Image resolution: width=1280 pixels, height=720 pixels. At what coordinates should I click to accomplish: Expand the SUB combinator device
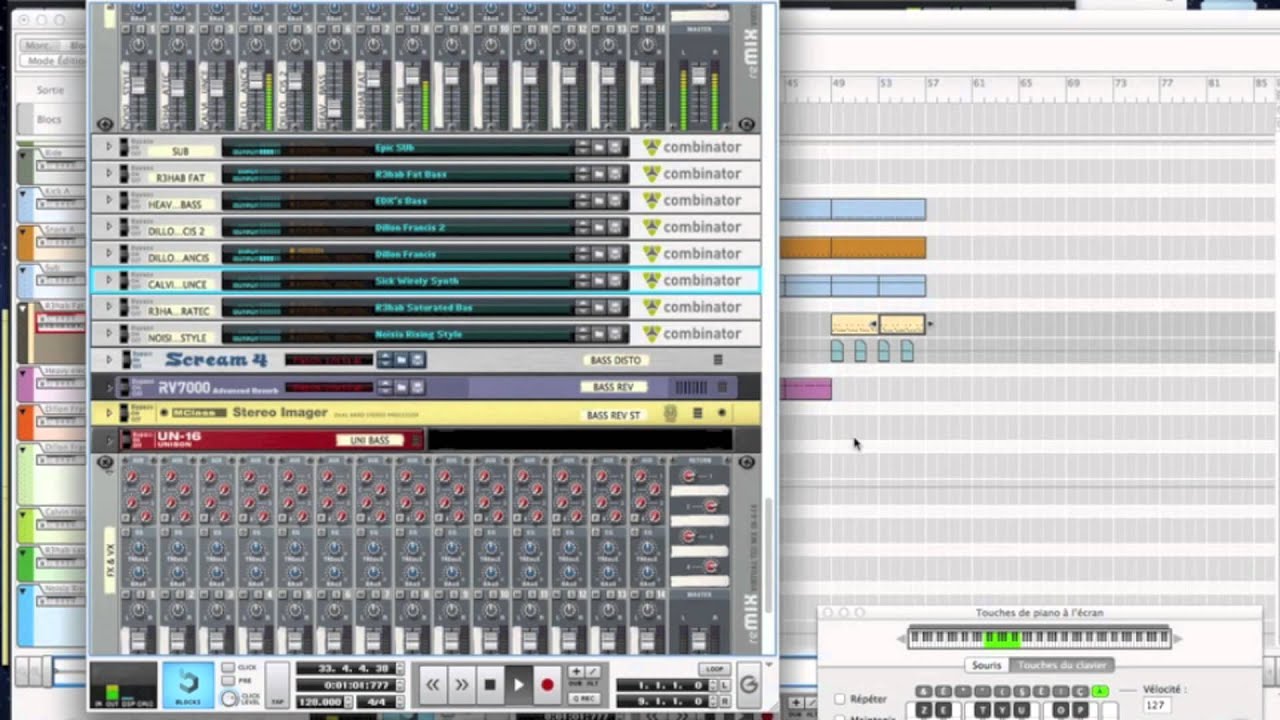[x=109, y=147]
